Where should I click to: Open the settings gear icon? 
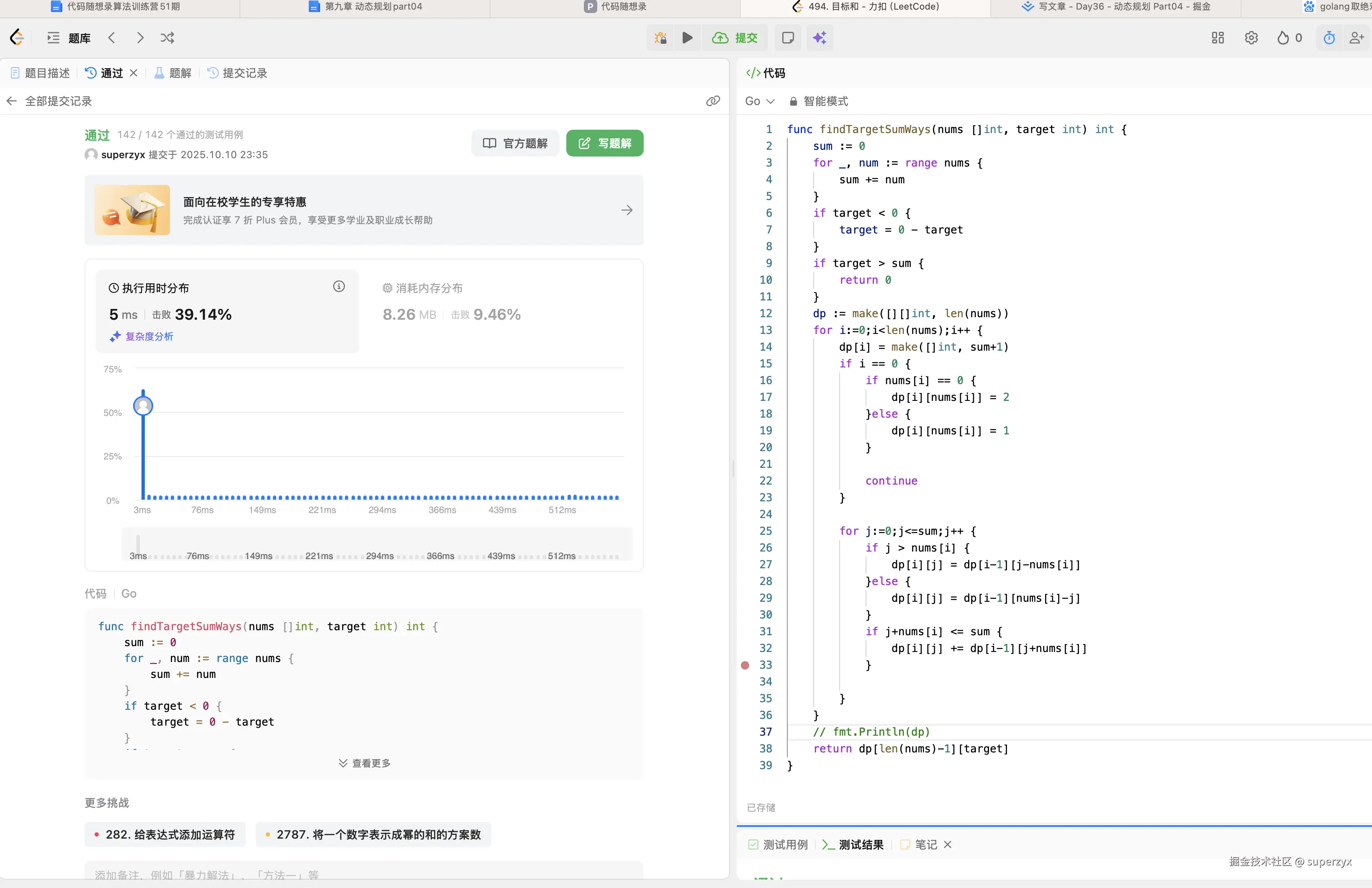pos(1251,38)
